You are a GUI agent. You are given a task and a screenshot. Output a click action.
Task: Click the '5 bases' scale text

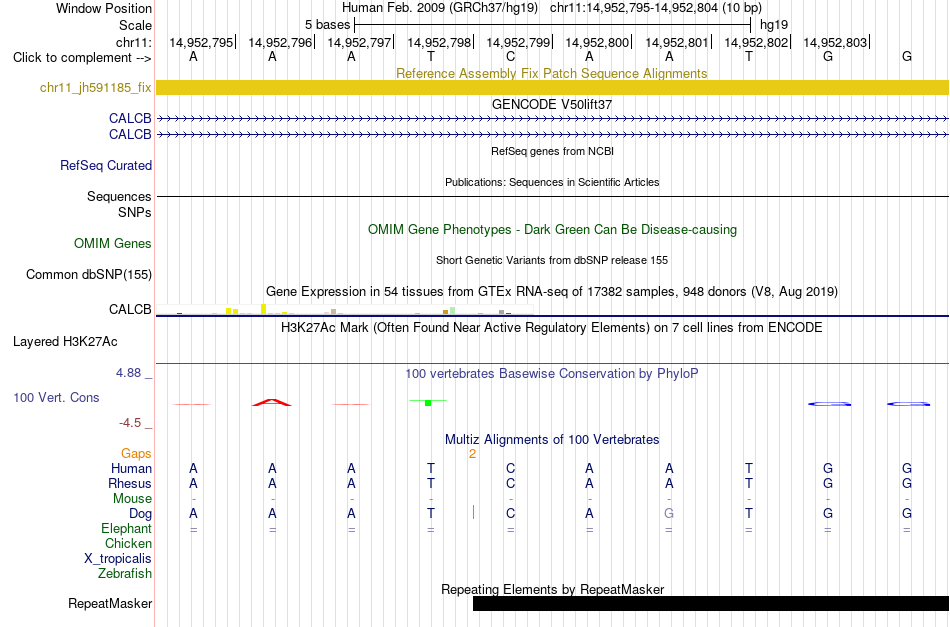click(327, 25)
